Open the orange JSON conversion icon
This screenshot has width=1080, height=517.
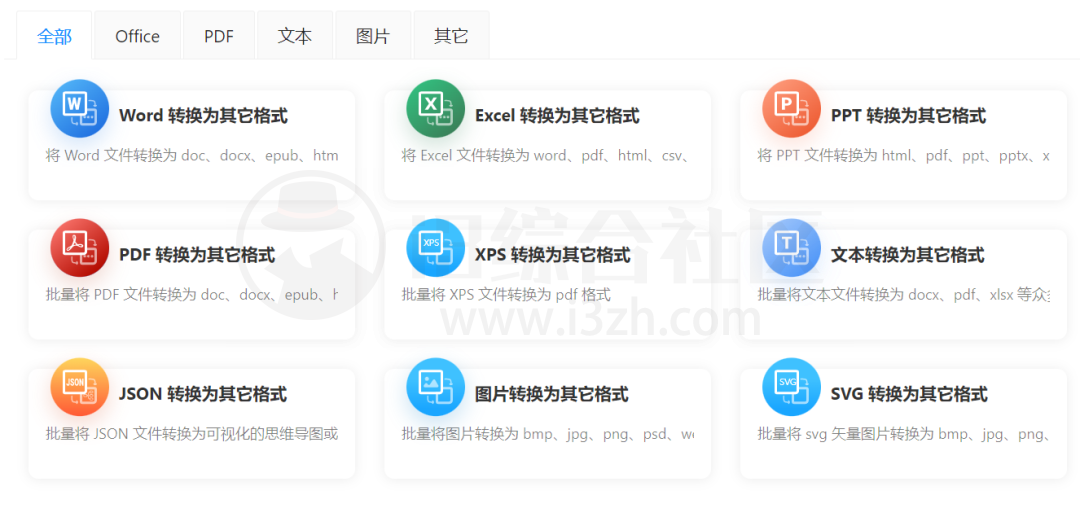pos(80,387)
